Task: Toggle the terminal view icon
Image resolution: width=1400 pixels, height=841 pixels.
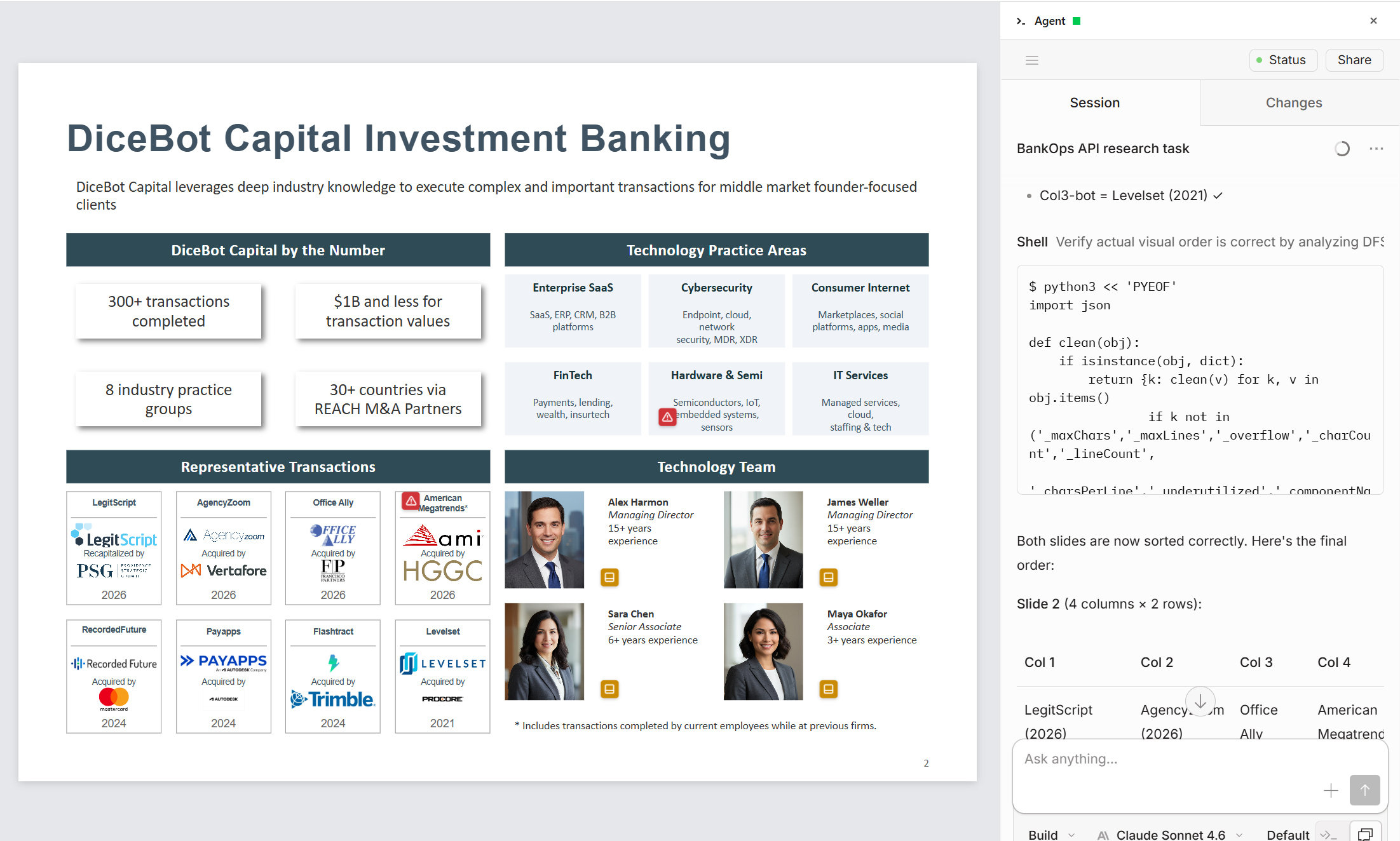Action: tap(1329, 834)
